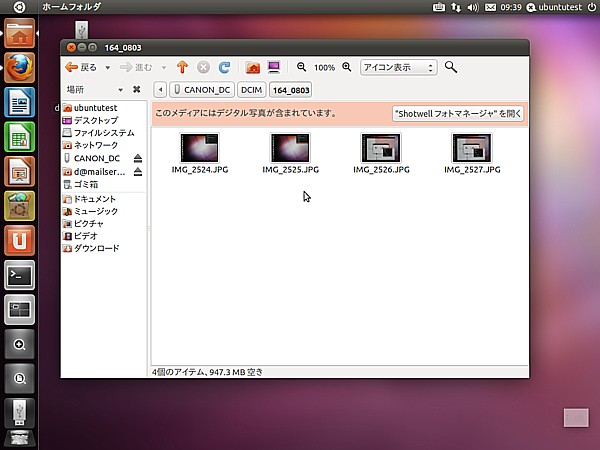
Task: Open the computer toolbar icon
Action: click(274, 67)
